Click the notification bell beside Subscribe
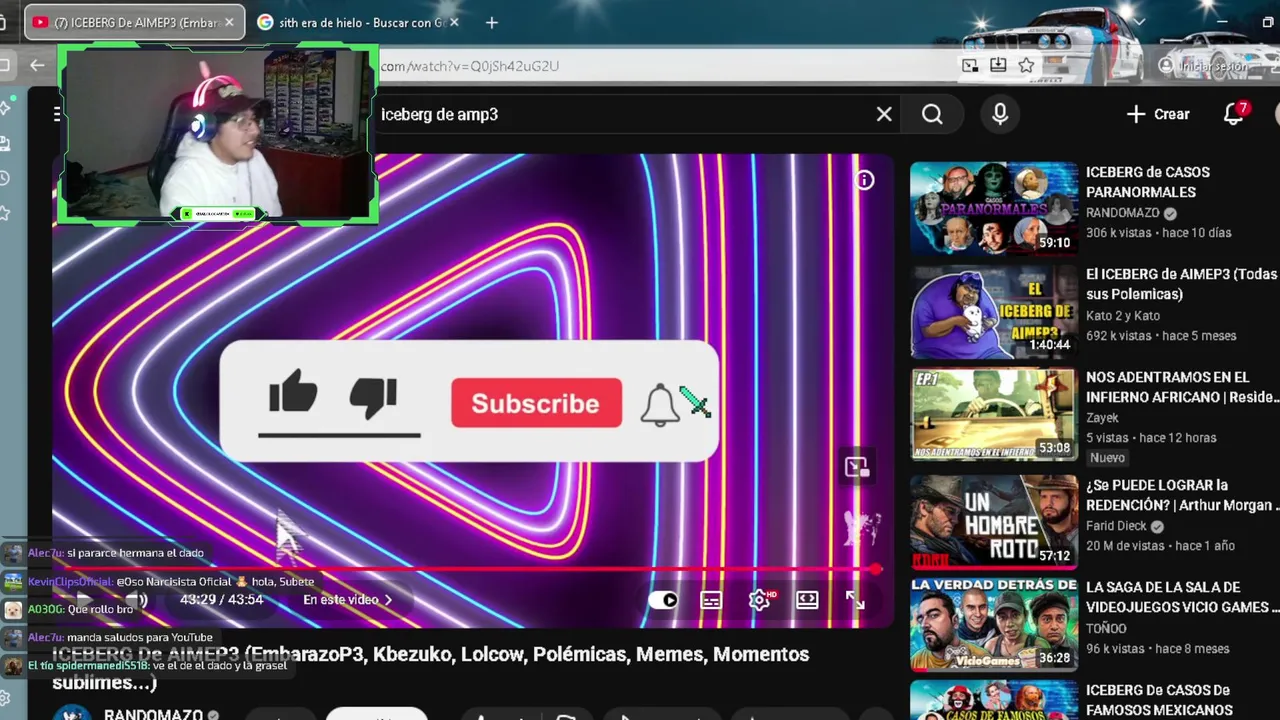 [x=660, y=404]
